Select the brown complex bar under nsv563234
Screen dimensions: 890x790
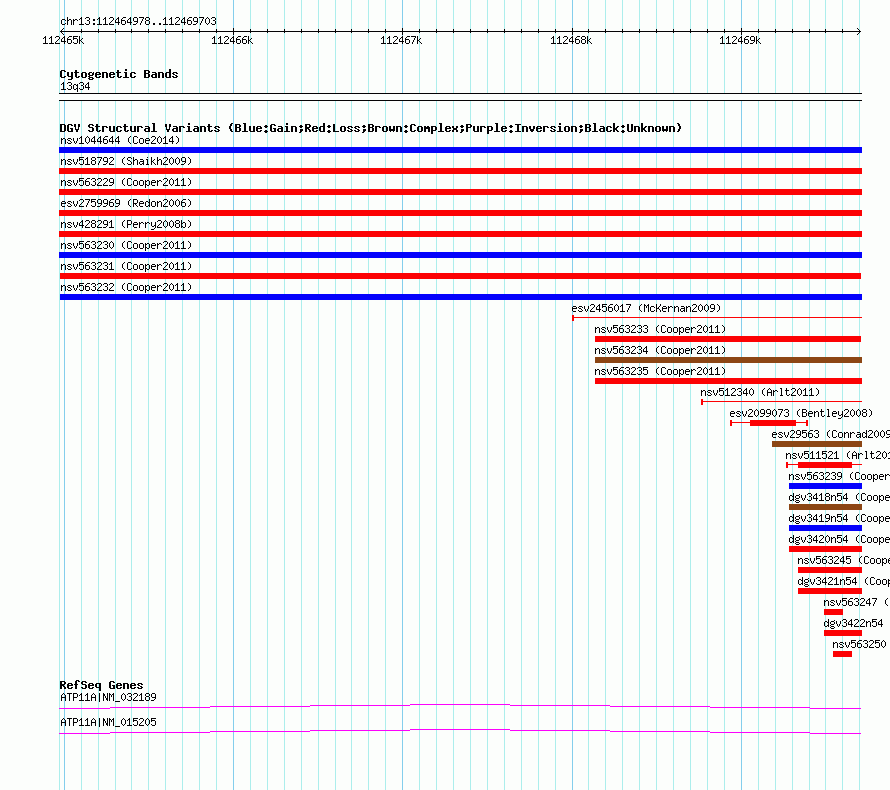(x=728, y=360)
